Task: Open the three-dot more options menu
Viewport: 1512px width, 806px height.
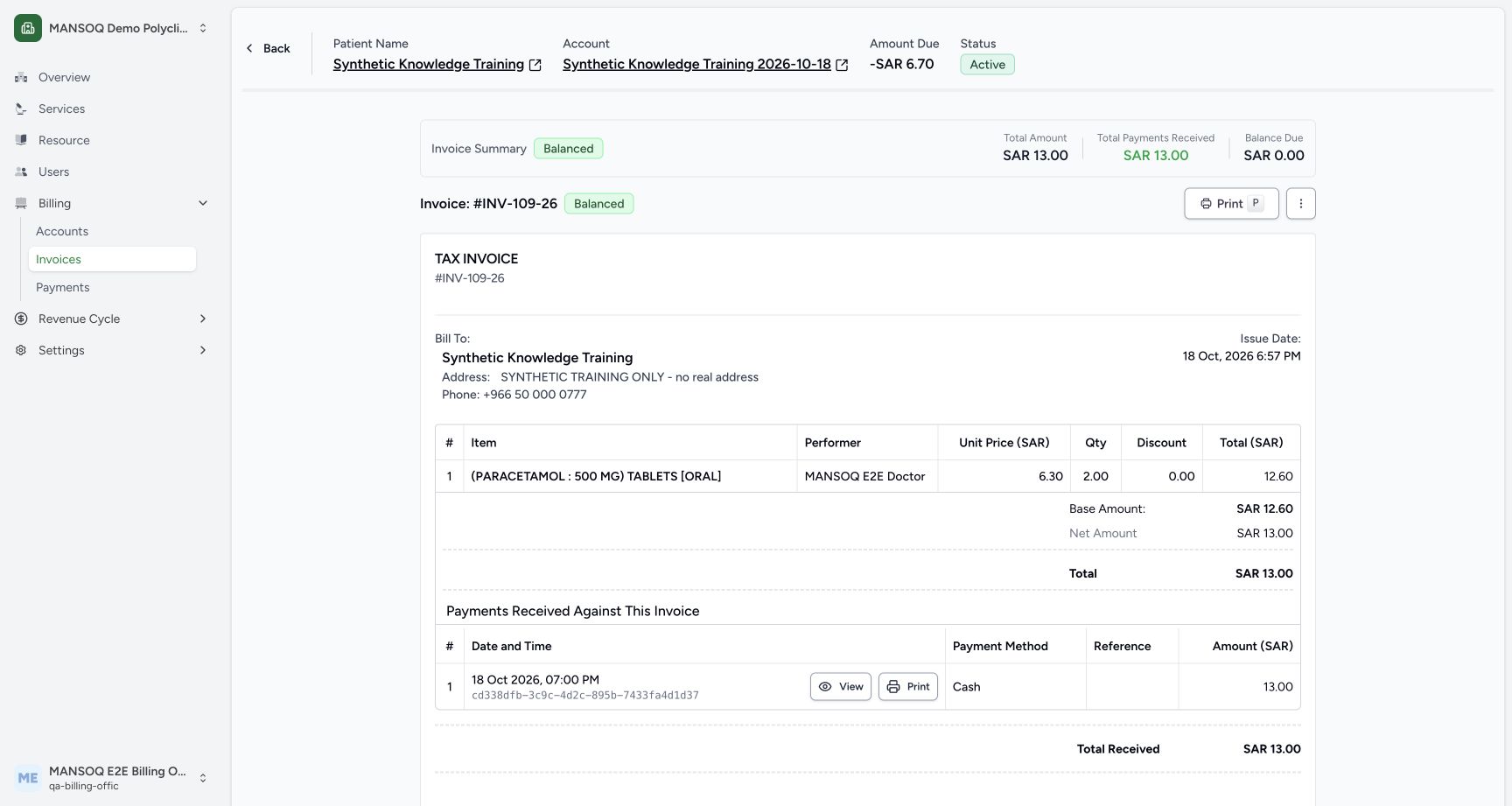Action: pos(1300,204)
